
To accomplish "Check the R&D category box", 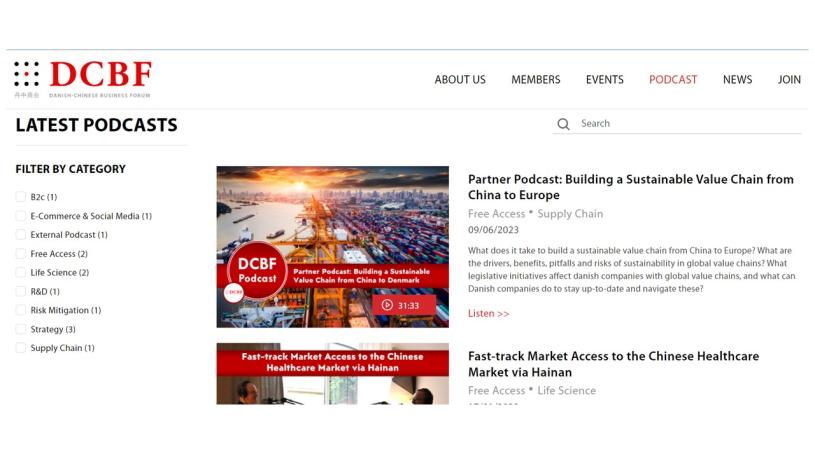I will click(x=21, y=291).
